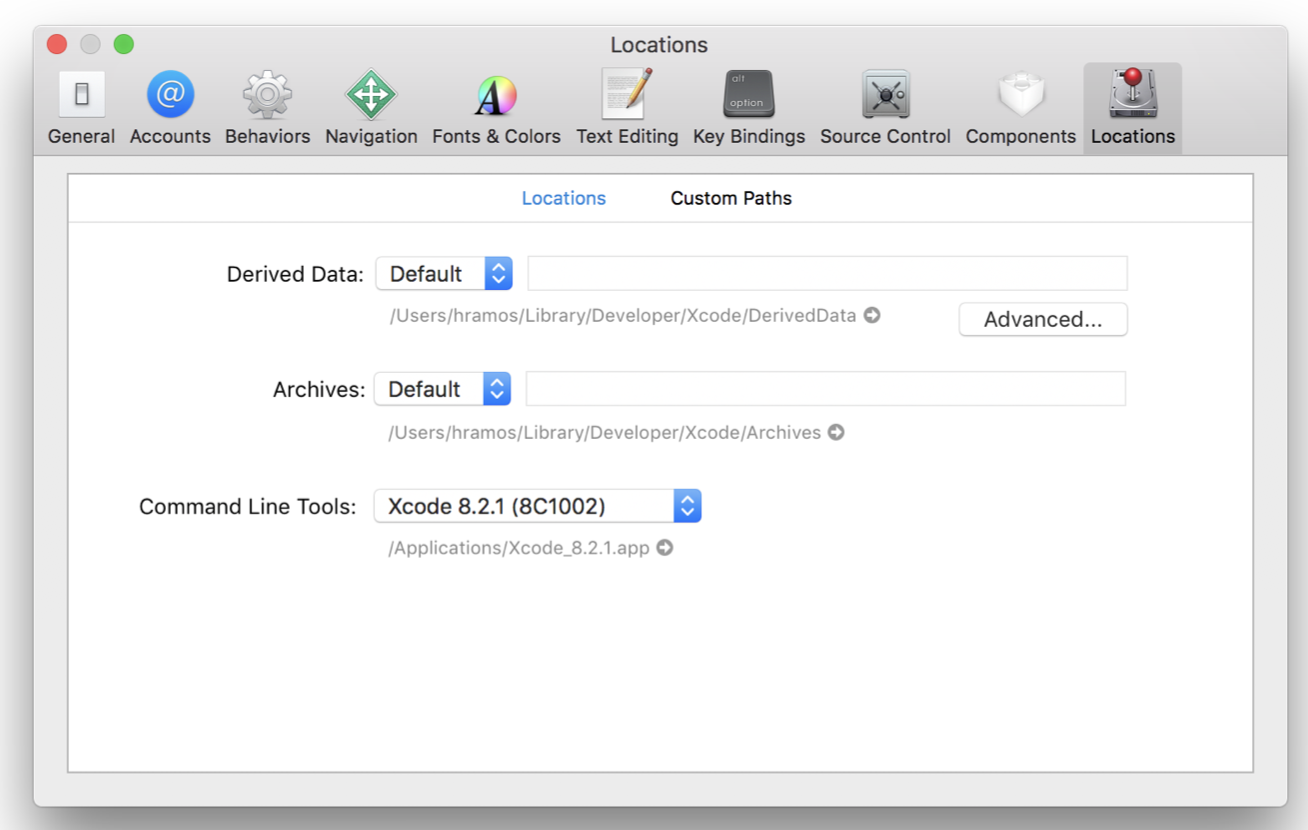The height and width of the screenshot is (830, 1308).
Task: Click the Advanced... button
Action: (x=1043, y=319)
